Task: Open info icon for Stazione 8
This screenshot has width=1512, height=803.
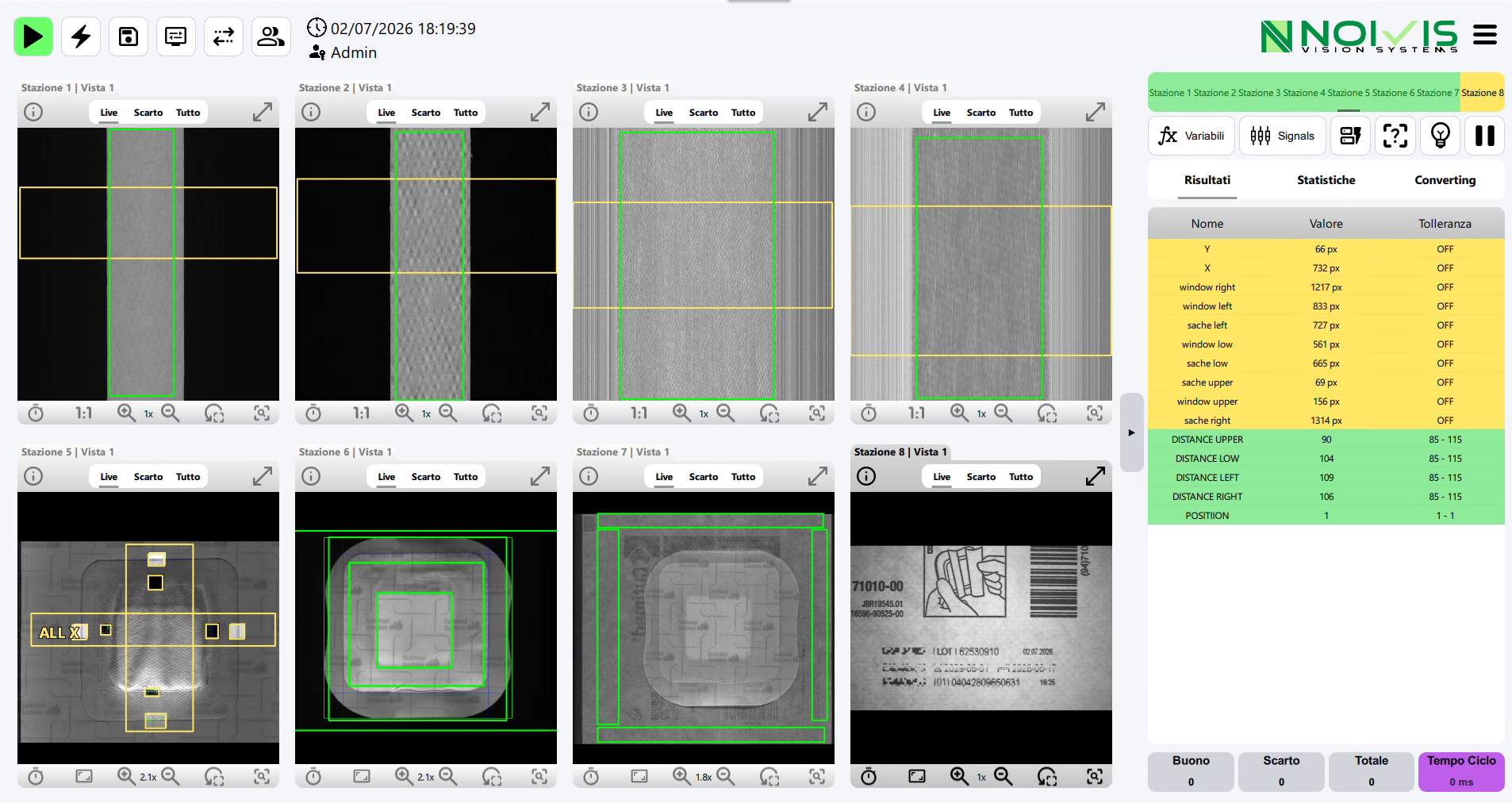Action: (866, 476)
